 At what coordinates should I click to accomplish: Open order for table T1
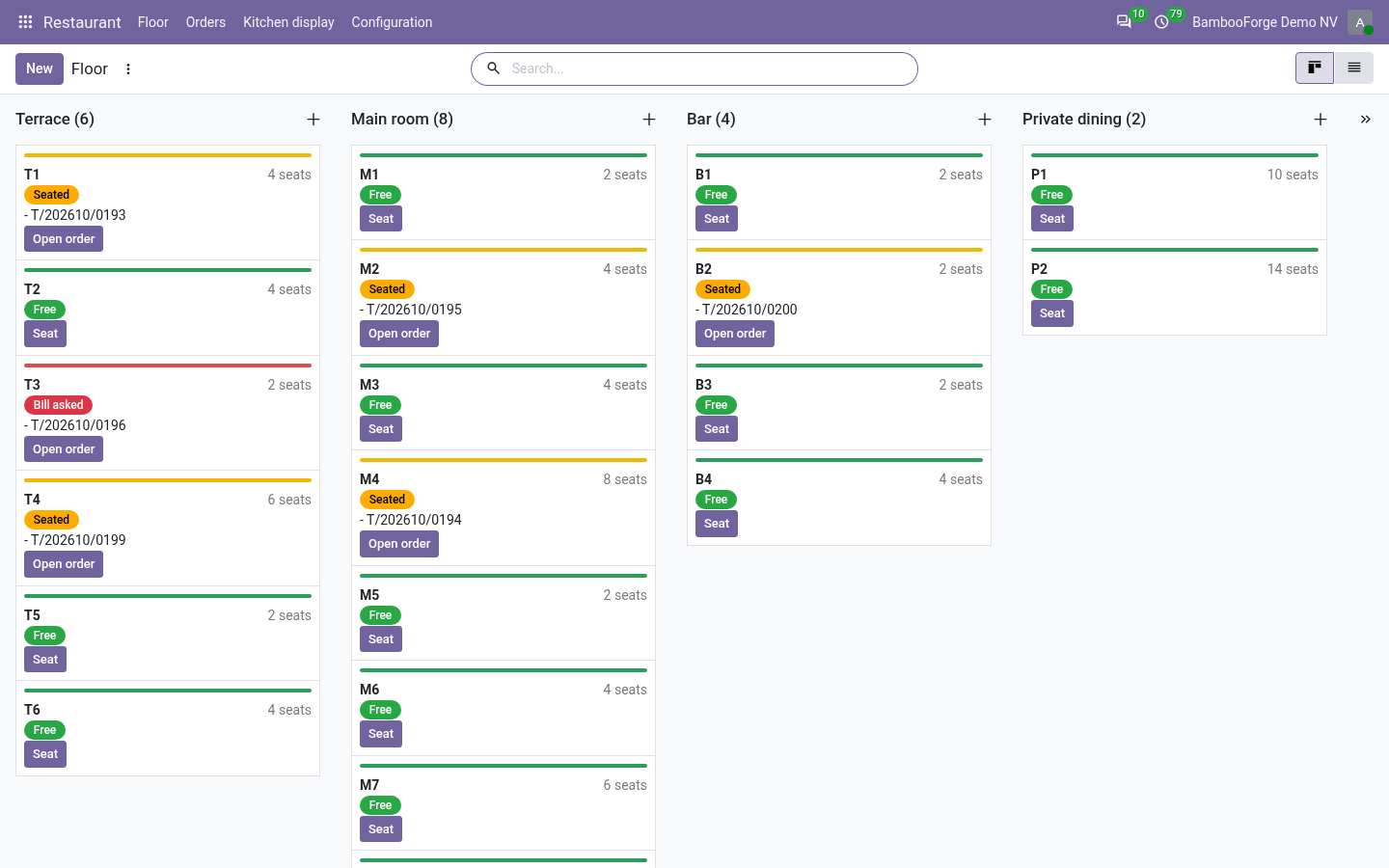pos(64,239)
